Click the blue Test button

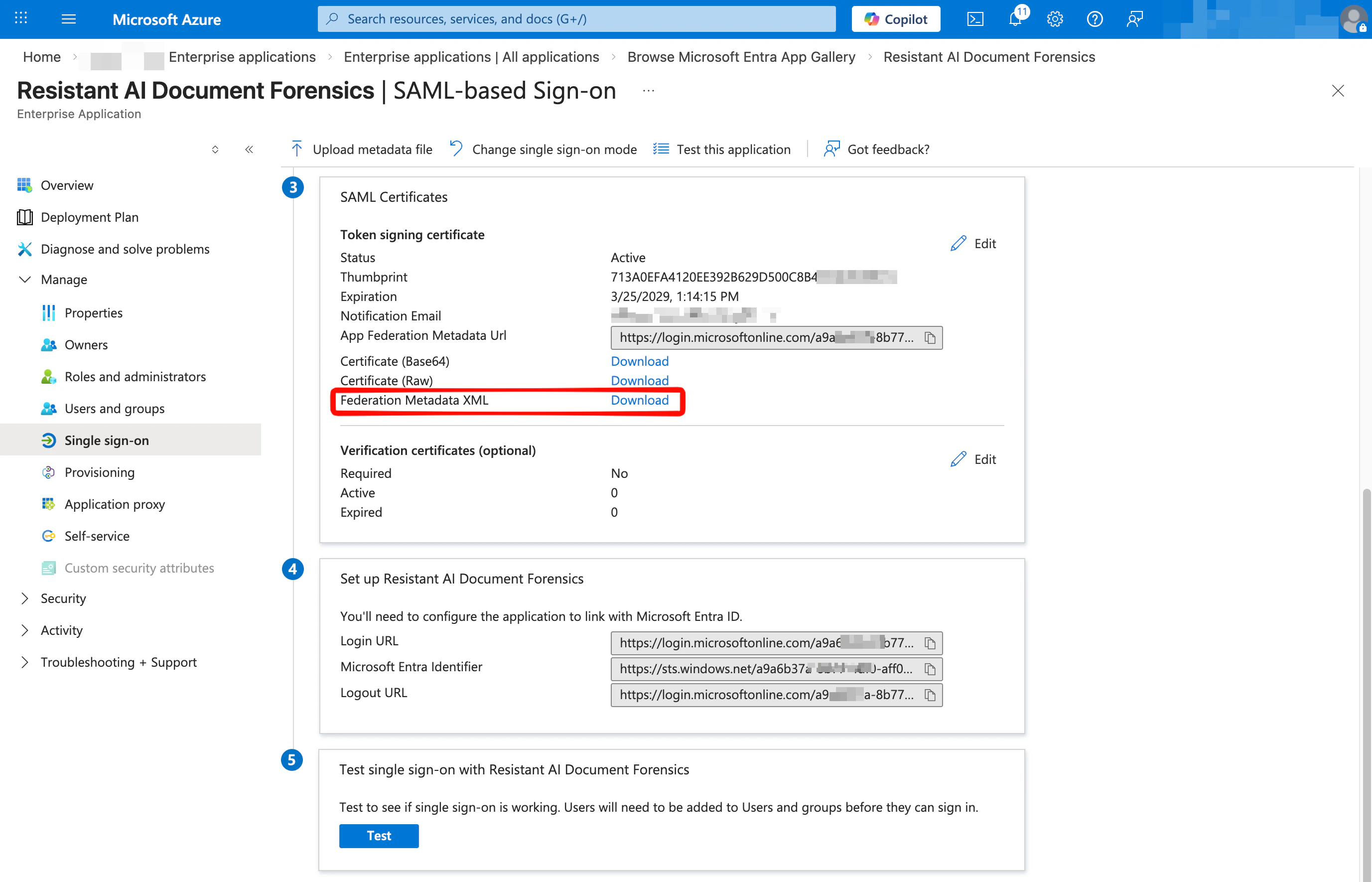point(379,836)
